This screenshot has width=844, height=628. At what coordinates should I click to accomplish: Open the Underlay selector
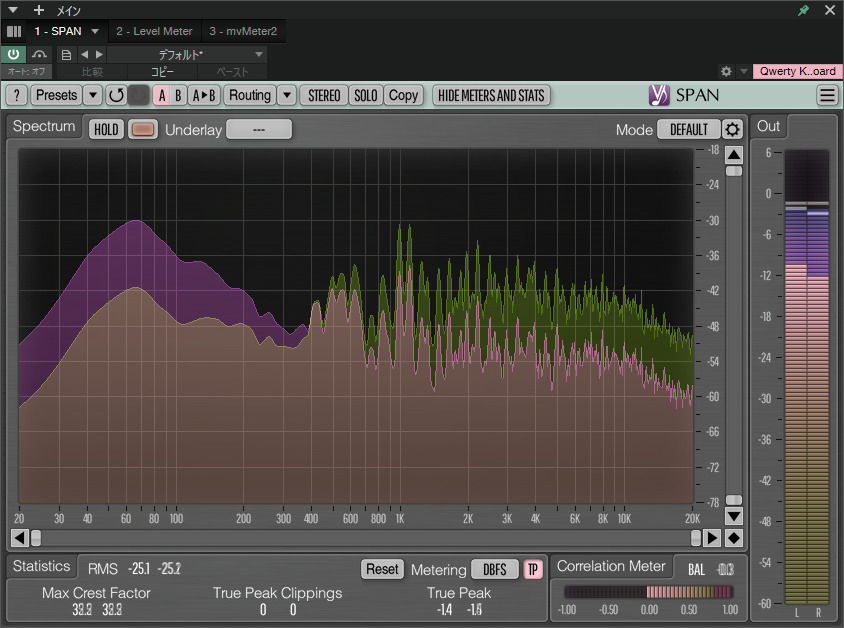259,129
